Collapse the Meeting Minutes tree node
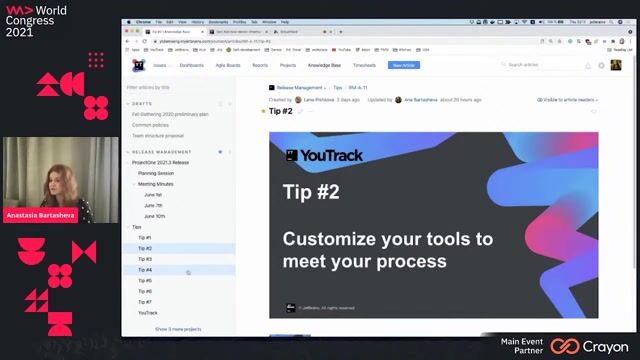The height and width of the screenshot is (360, 640). coord(134,184)
